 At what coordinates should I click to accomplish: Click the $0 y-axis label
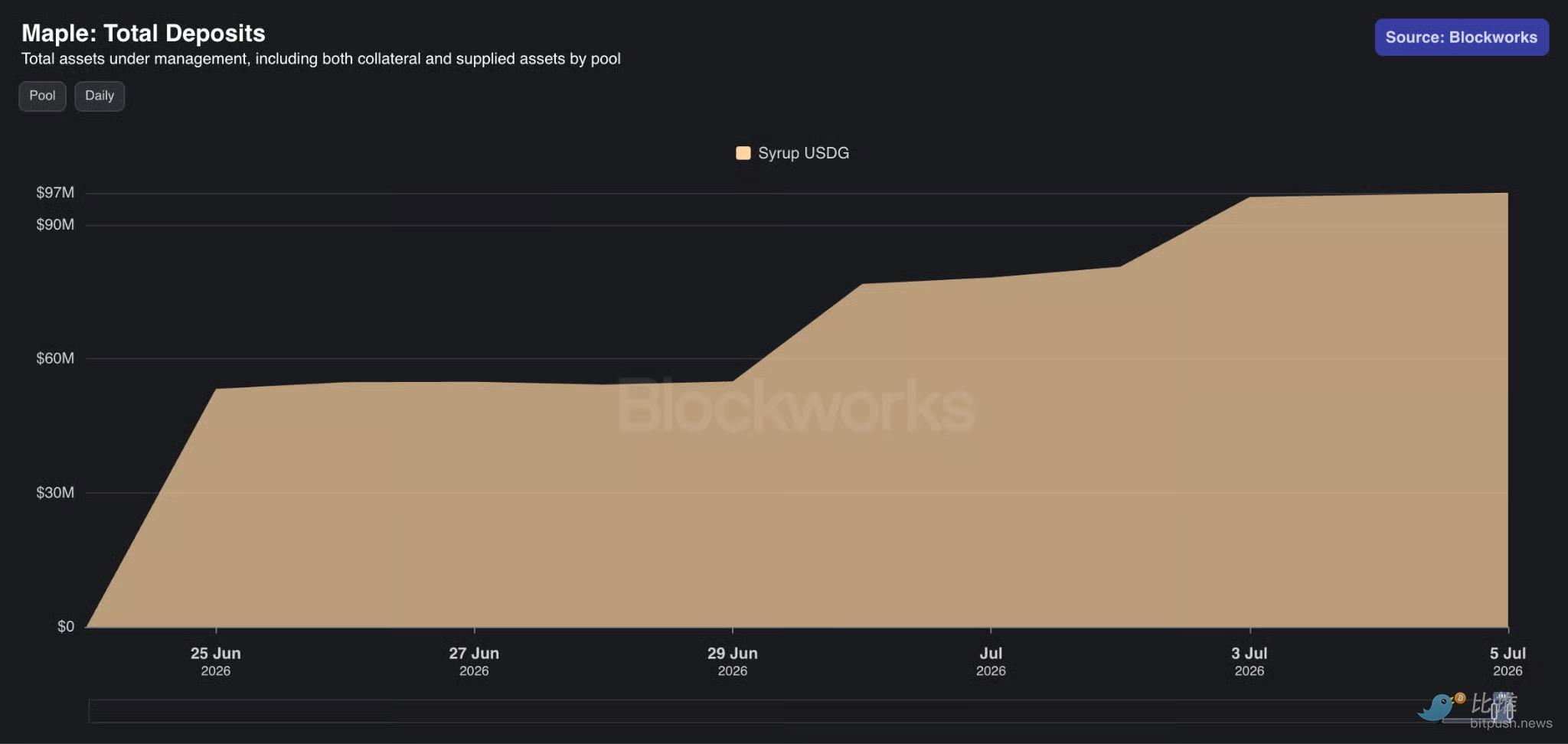66,627
